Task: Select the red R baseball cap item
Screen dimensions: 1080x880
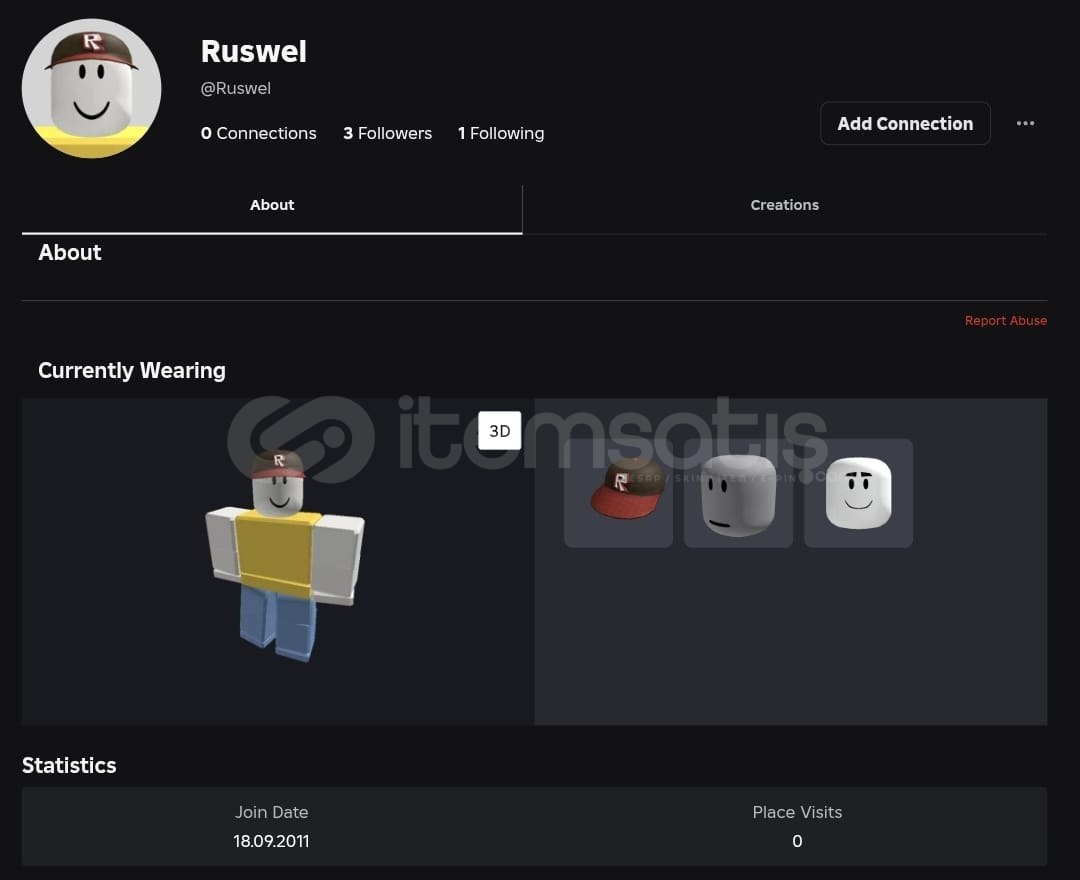Action: 618,493
